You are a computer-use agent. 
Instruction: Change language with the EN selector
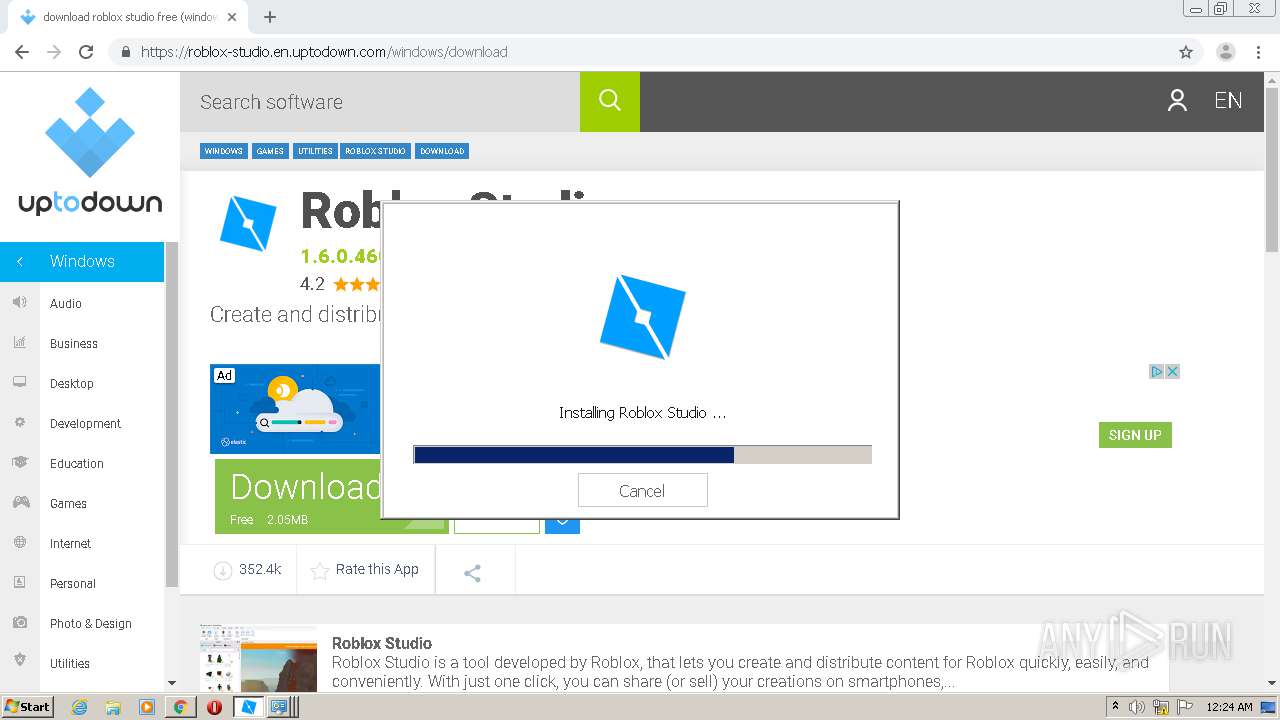tap(1228, 100)
